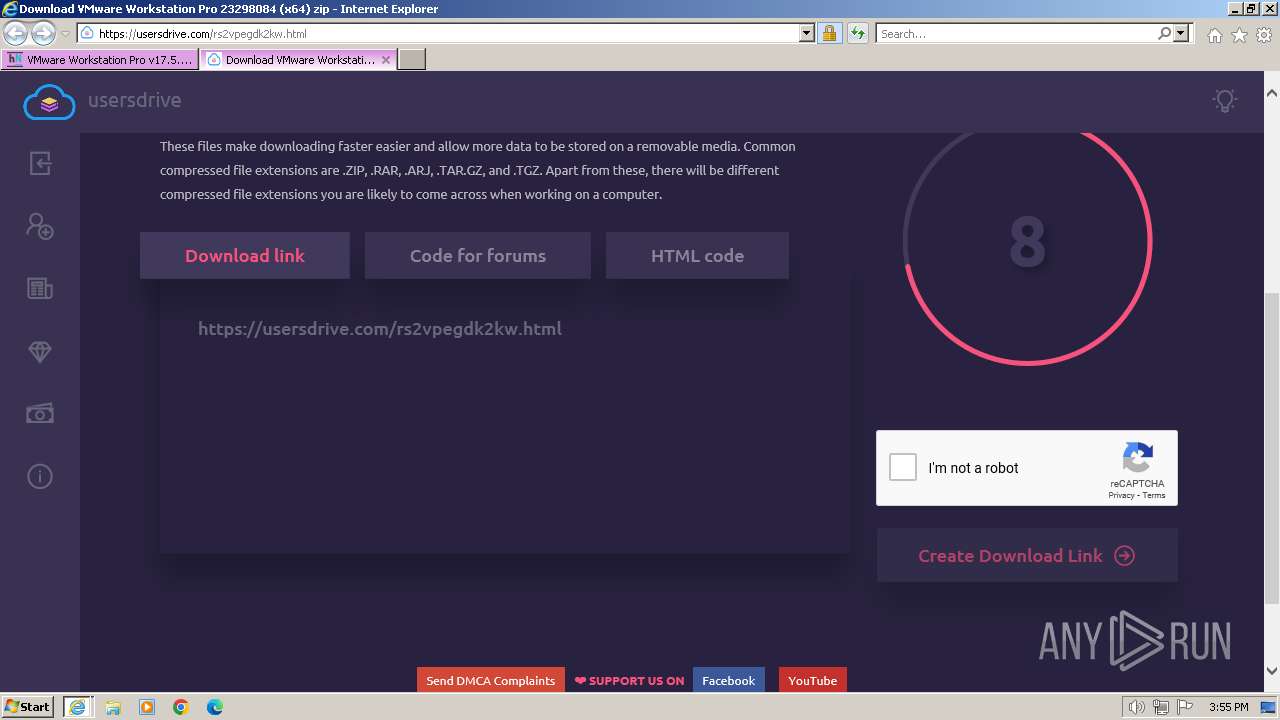Open reCAPTCHA Terms link
The image size is (1280, 720).
[1154, 495]
